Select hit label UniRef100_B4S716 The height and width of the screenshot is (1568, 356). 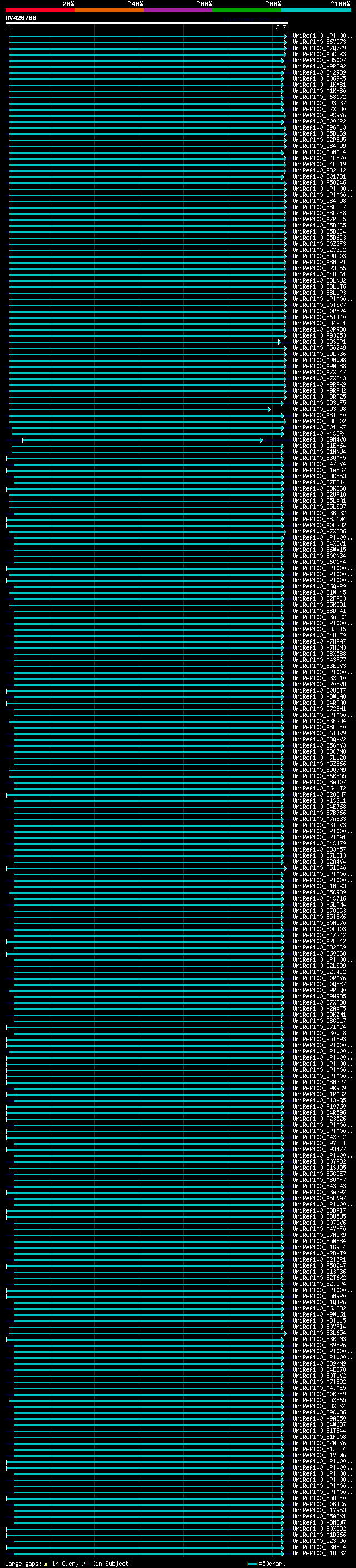(319, 899)
